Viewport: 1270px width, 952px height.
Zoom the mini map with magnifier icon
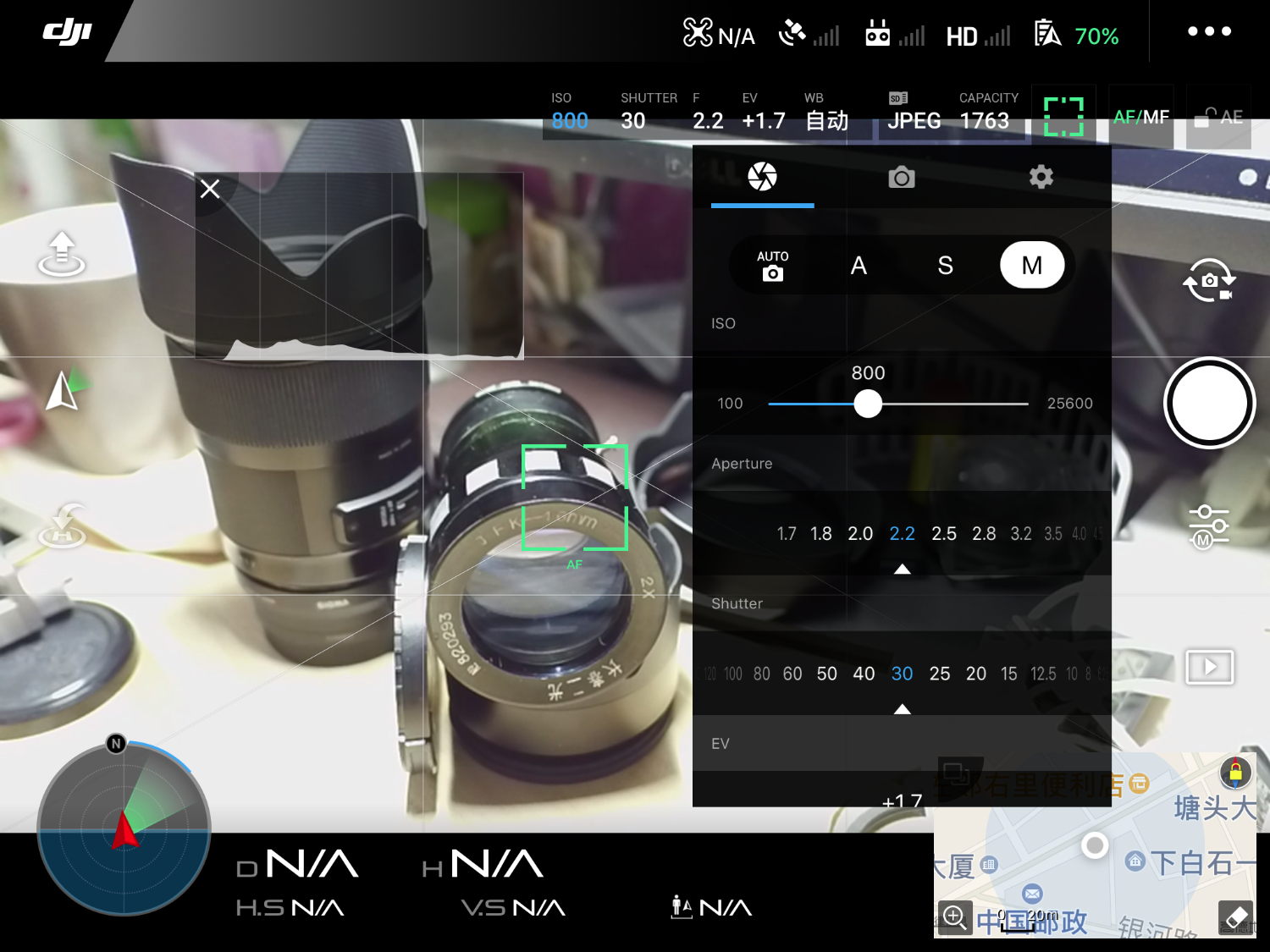(x=954, y=917)
